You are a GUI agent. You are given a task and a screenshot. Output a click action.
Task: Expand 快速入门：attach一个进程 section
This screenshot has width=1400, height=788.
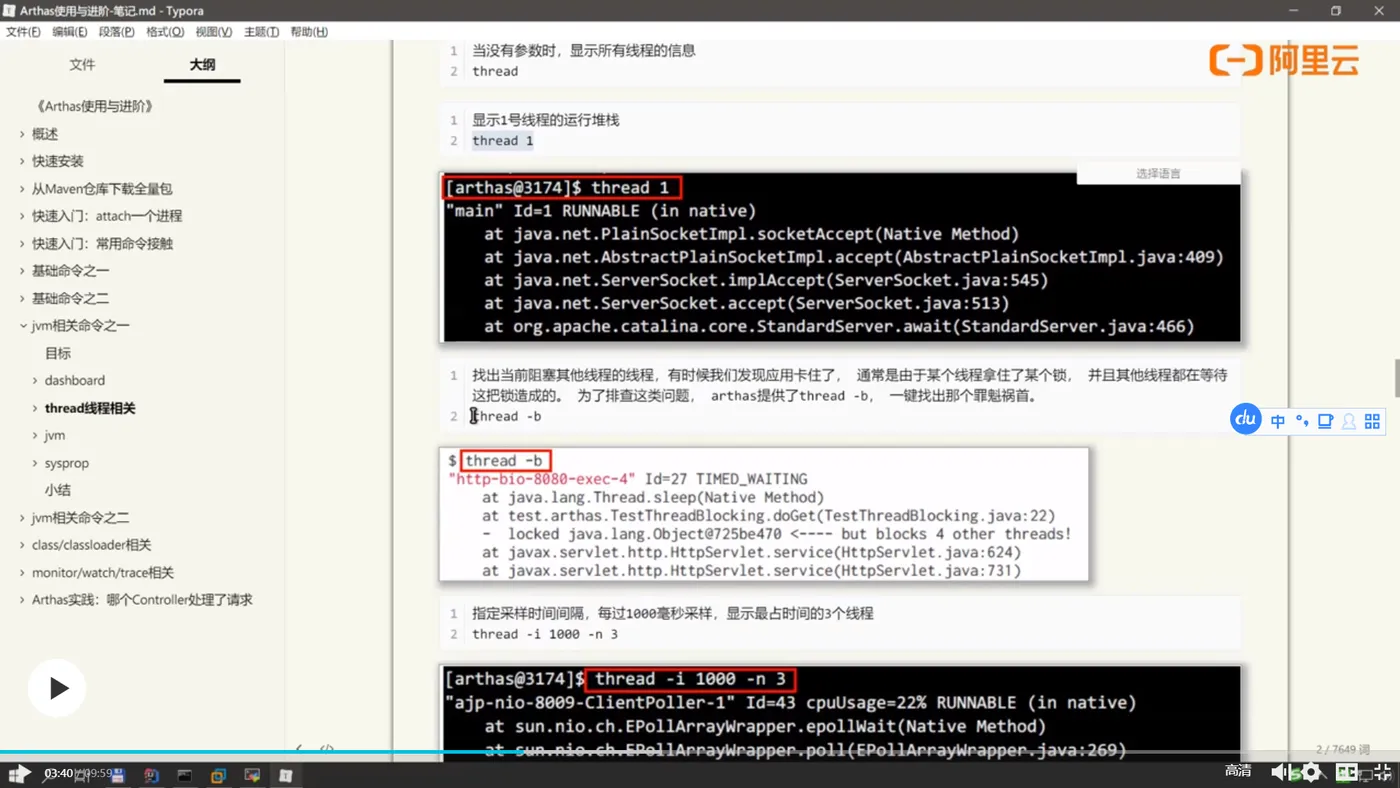coord(22,216)
